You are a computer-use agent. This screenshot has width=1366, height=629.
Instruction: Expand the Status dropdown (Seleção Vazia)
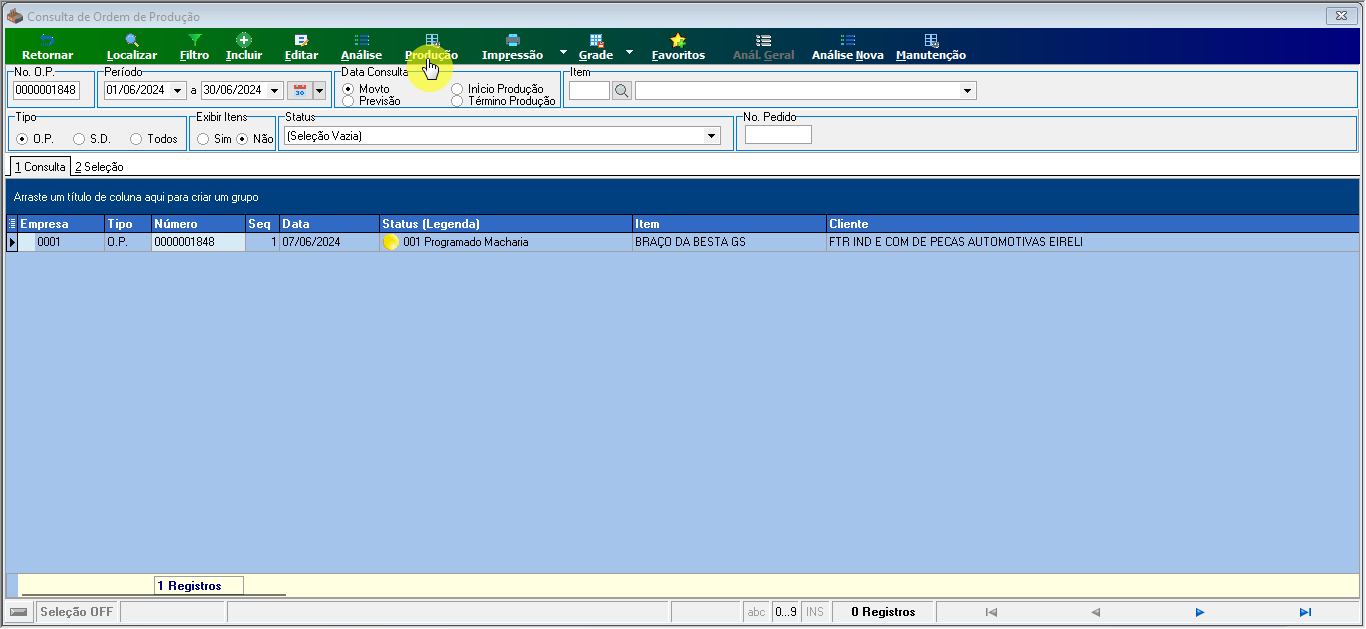point(712,136)
